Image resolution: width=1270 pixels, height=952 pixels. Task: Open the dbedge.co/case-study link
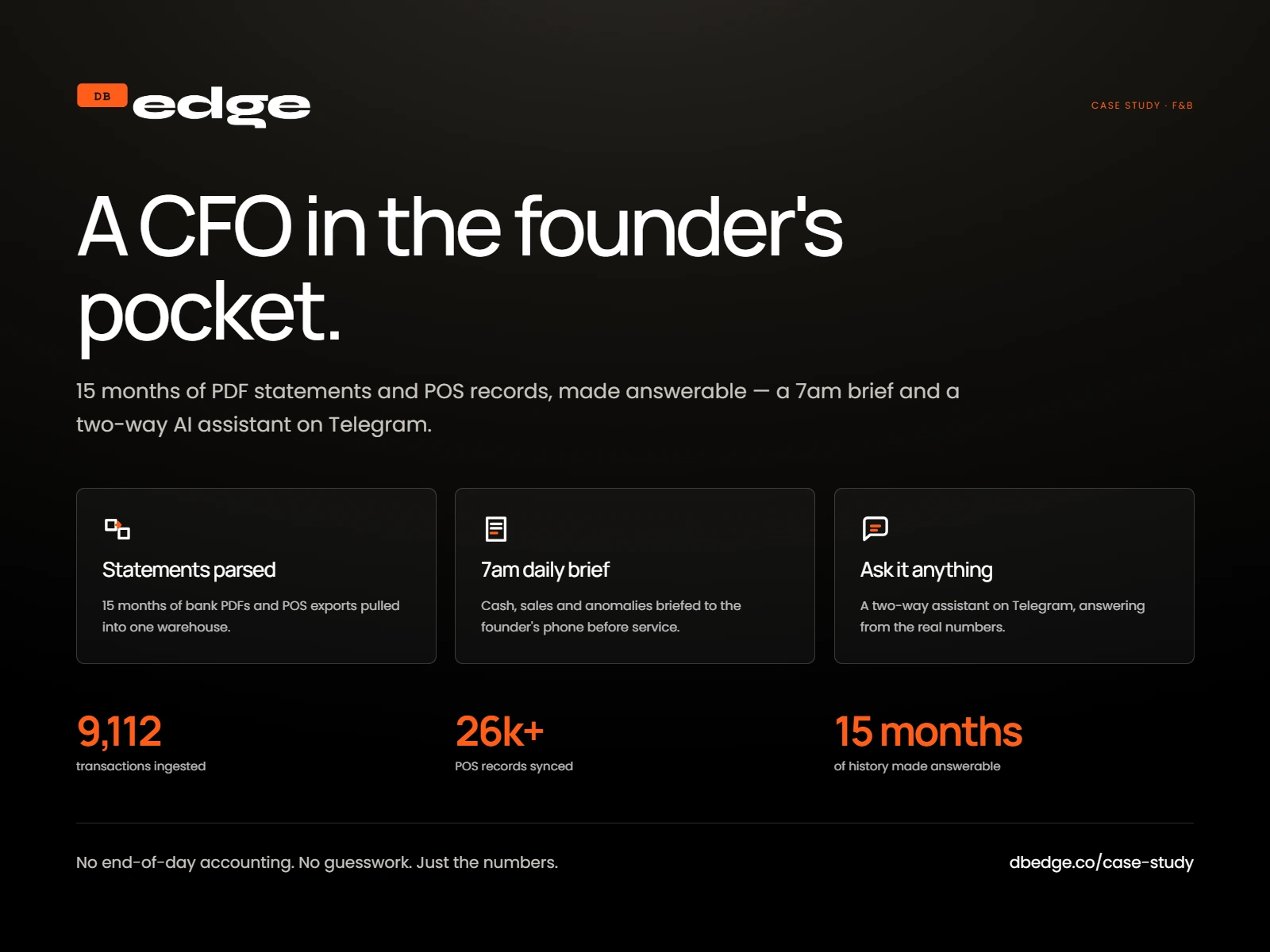[1101, 862]
